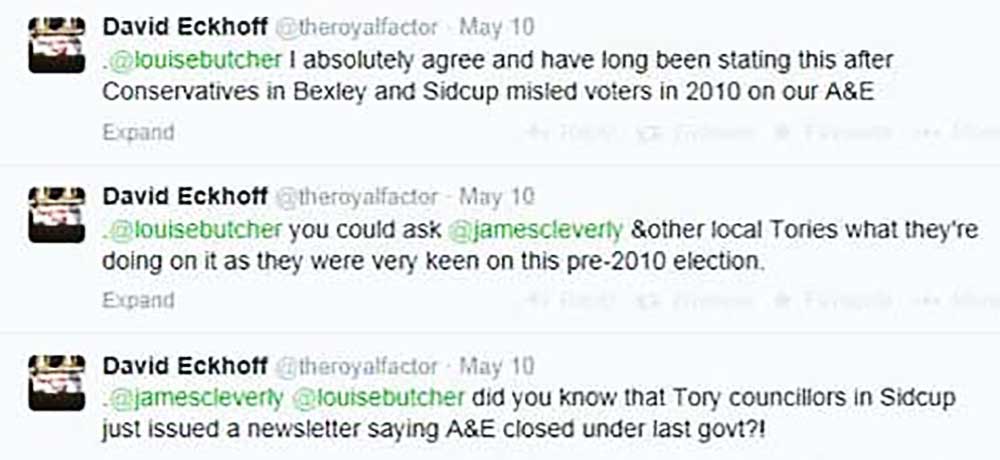This screenshot has height=460, width=1000.
Task: Open @jamescleverly mention in third tweet
Action: (196, 397)
